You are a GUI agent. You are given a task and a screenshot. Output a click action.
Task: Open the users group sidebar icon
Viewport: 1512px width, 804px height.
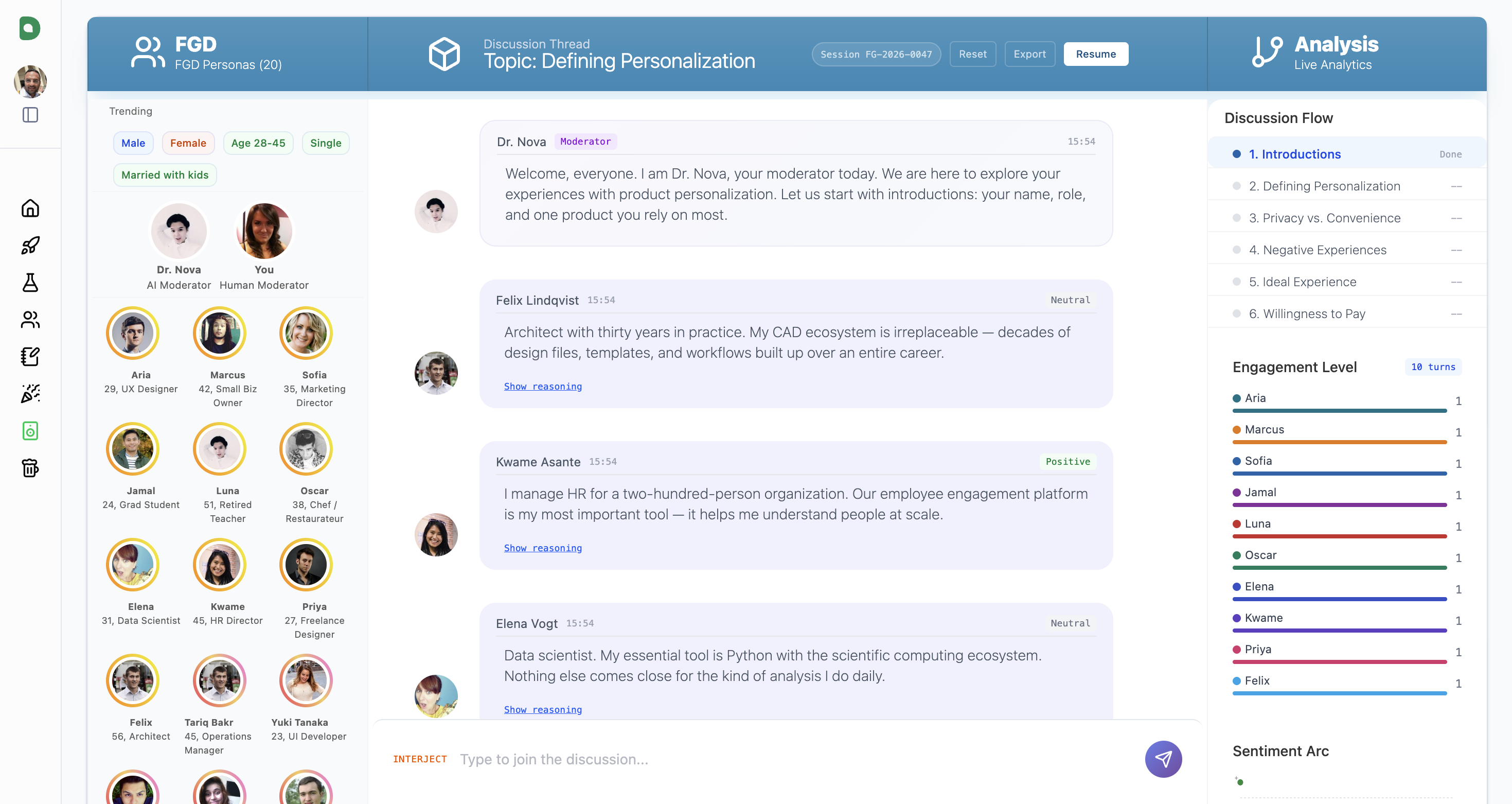click(x=30, y=320)
